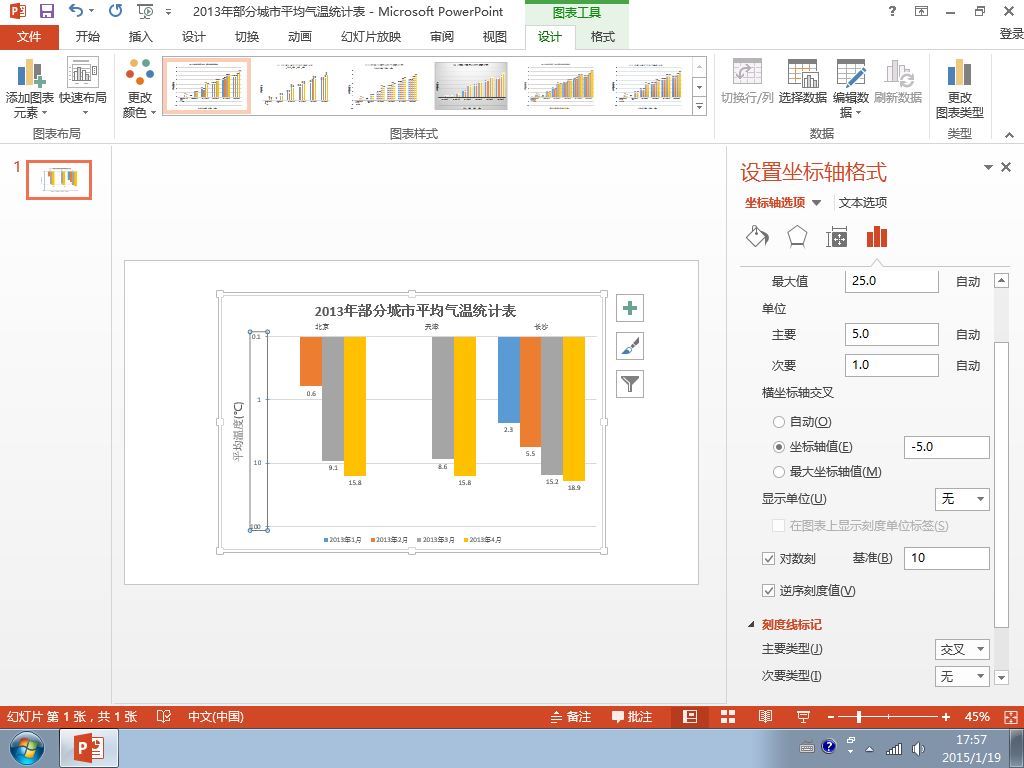Open the File tab

pyautogui.click(x=29, y=37)
